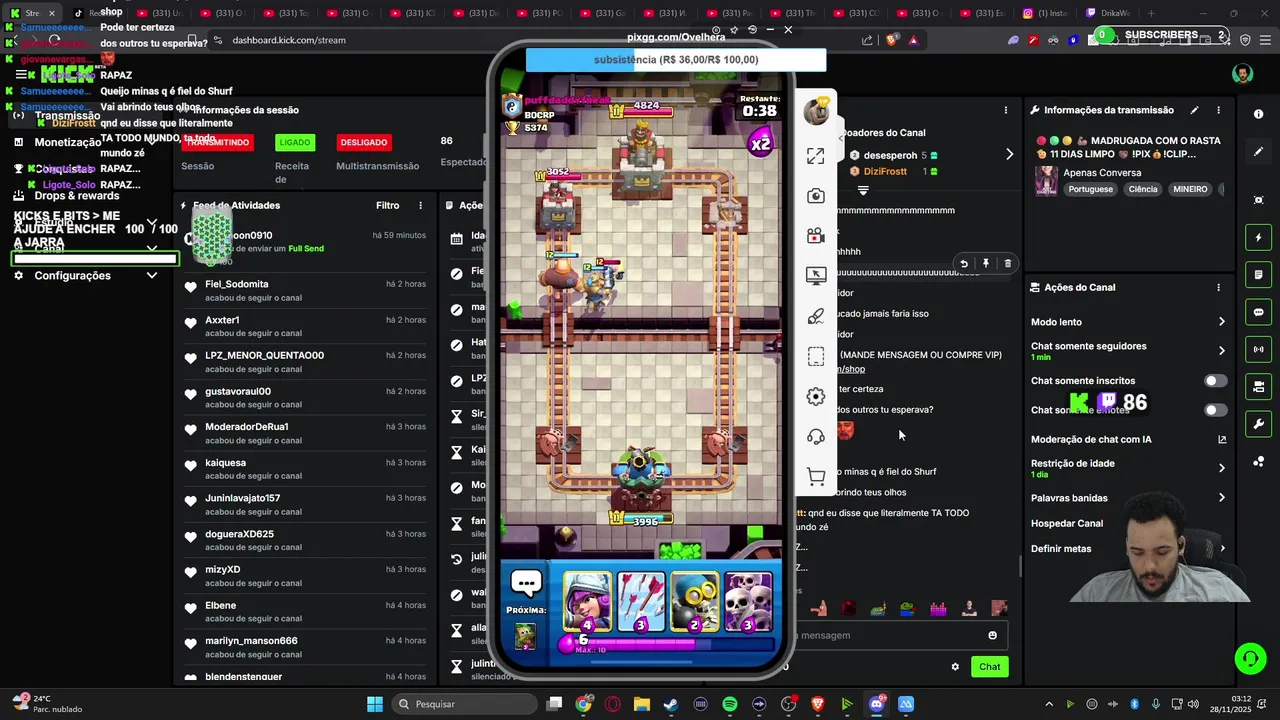Screen dimensions: 1280x720
Task: Edit stream info with pencil icon
Action: click(x=1194, y=110)
